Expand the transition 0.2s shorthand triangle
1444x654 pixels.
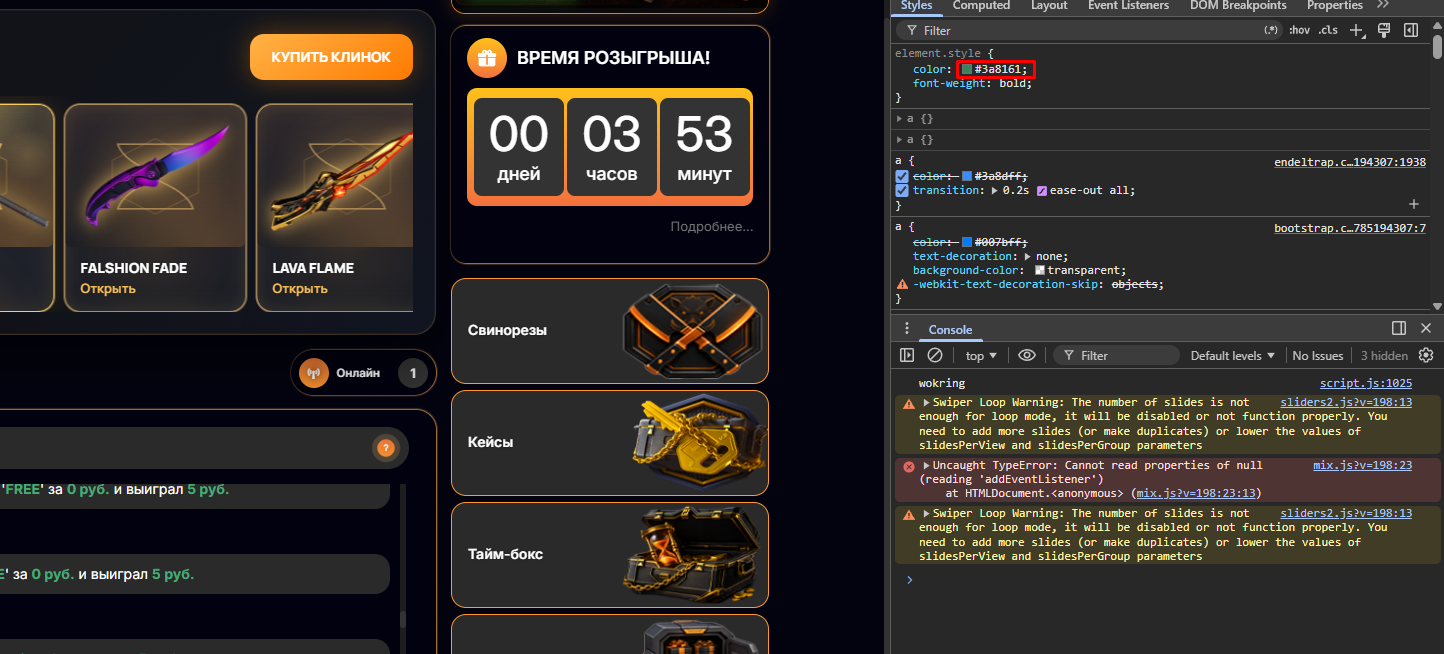[994, 190]
